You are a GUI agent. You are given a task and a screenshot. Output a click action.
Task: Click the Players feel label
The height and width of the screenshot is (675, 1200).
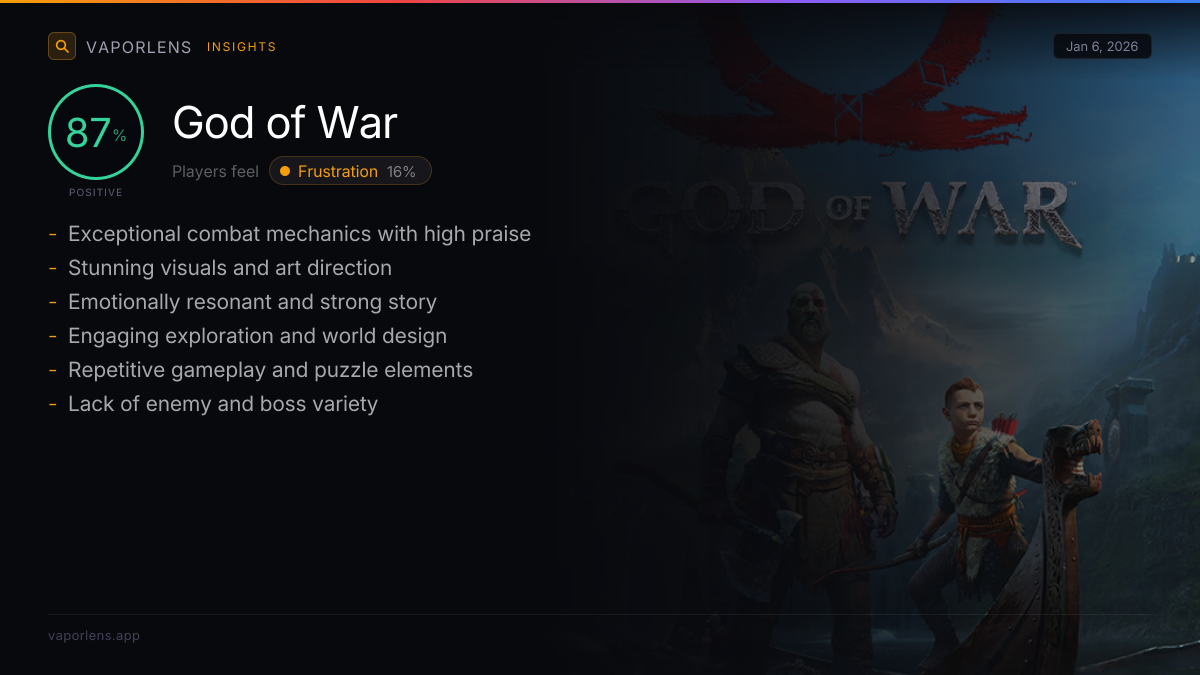[x=215, y=171]
